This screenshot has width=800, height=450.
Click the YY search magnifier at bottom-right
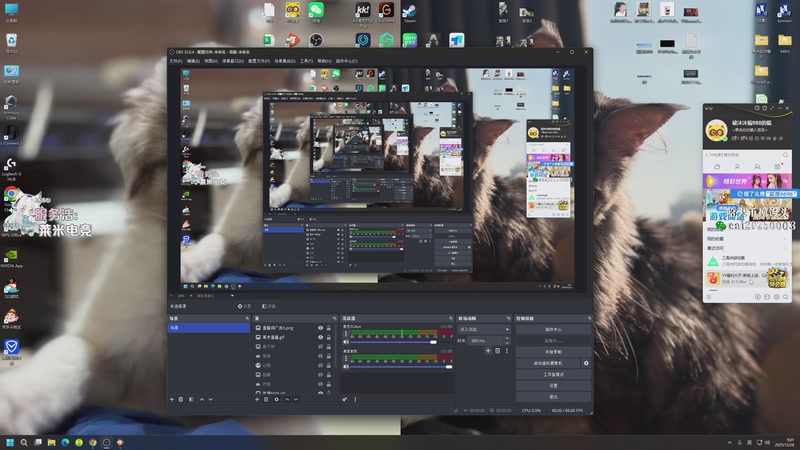tap(786, 297)
